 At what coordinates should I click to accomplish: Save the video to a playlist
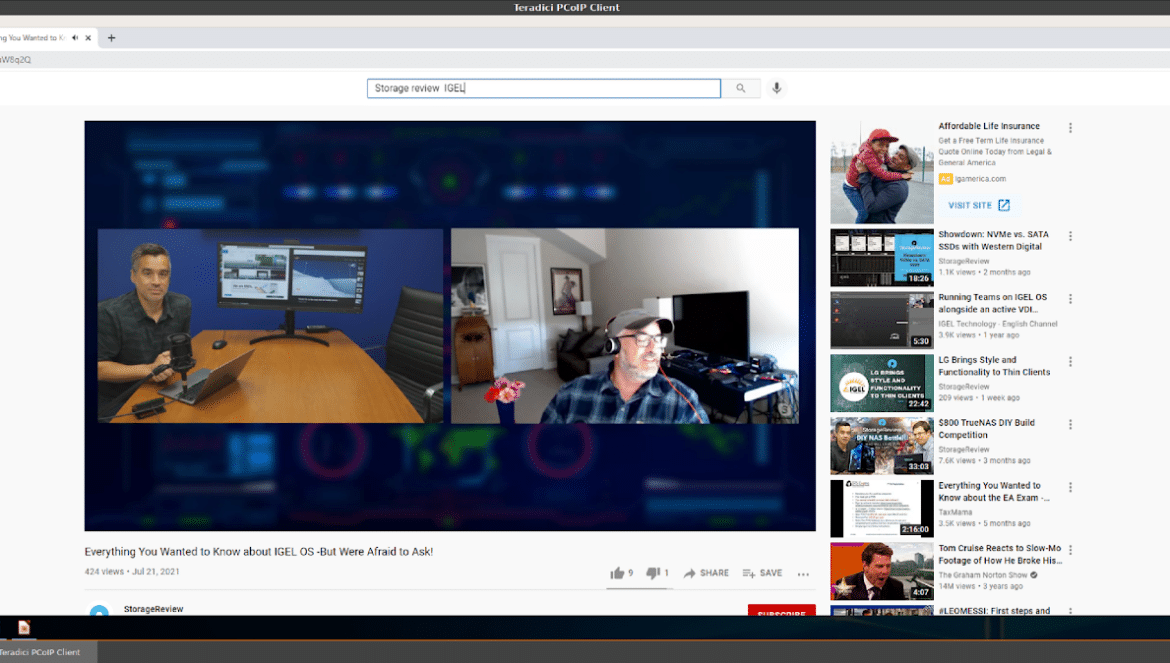point(762,573)
